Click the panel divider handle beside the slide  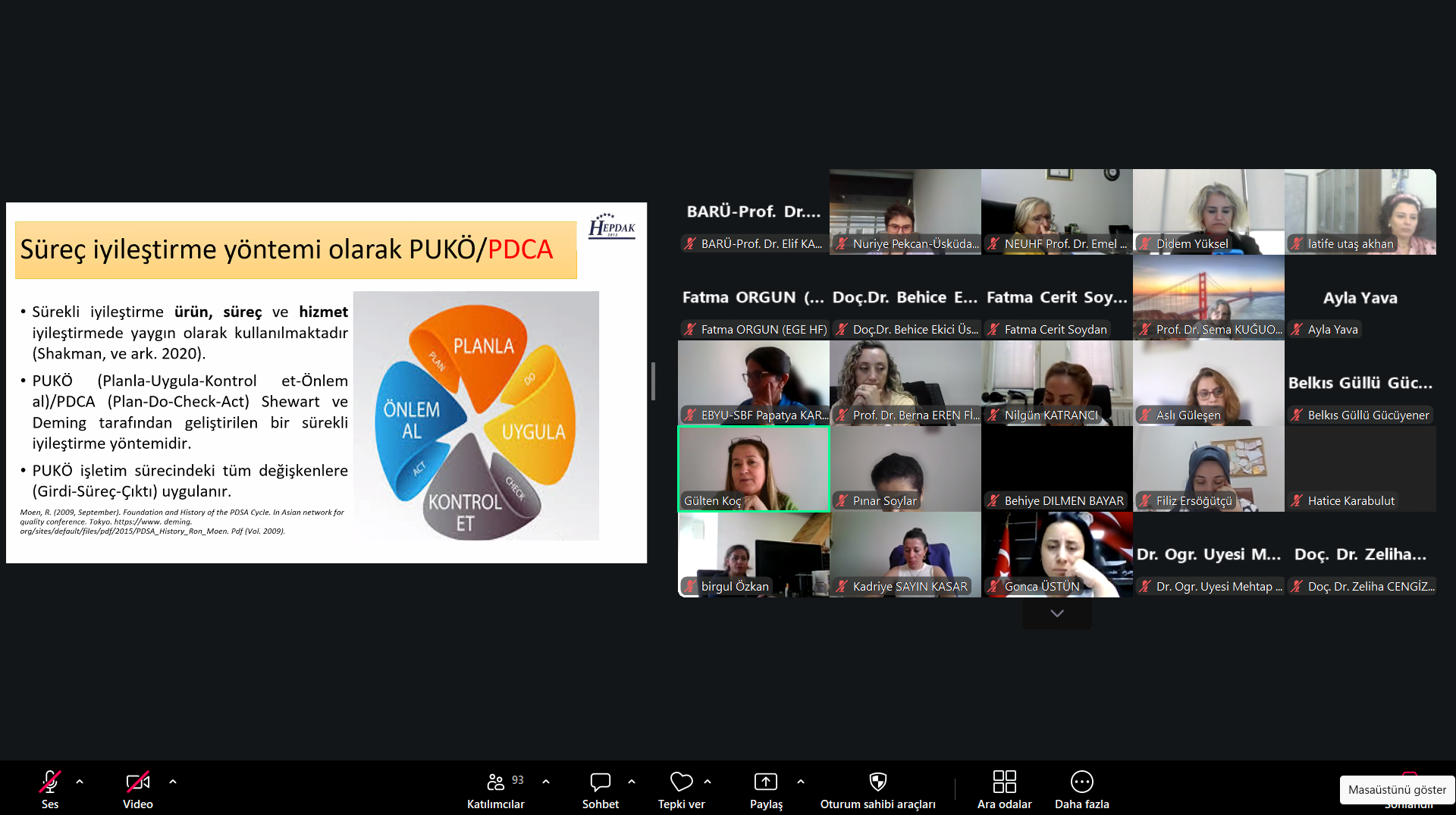[653, 381]
